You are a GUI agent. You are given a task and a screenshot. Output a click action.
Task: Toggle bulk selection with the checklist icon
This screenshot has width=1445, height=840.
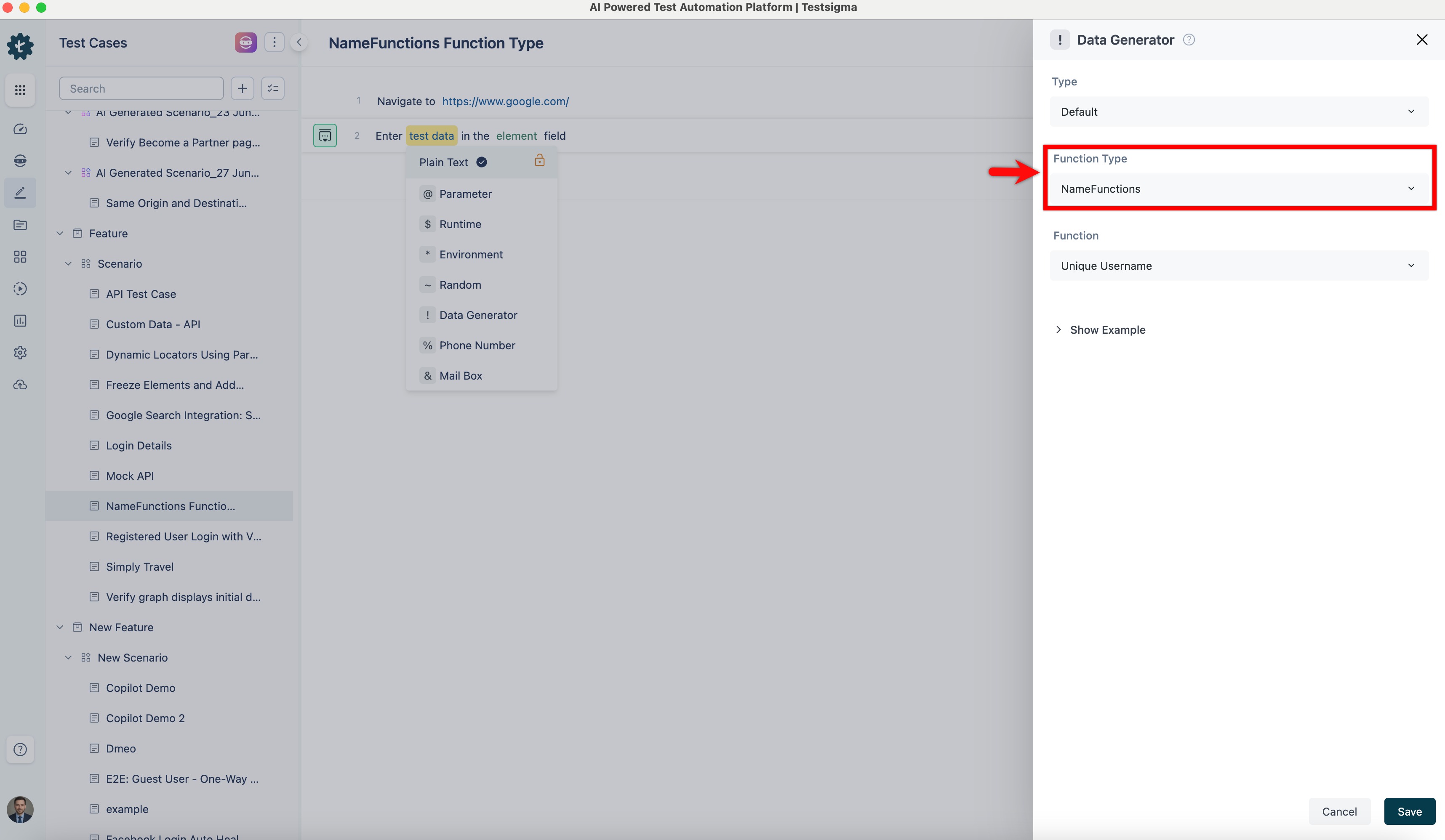pyautogui.click(x=272, y=88)
